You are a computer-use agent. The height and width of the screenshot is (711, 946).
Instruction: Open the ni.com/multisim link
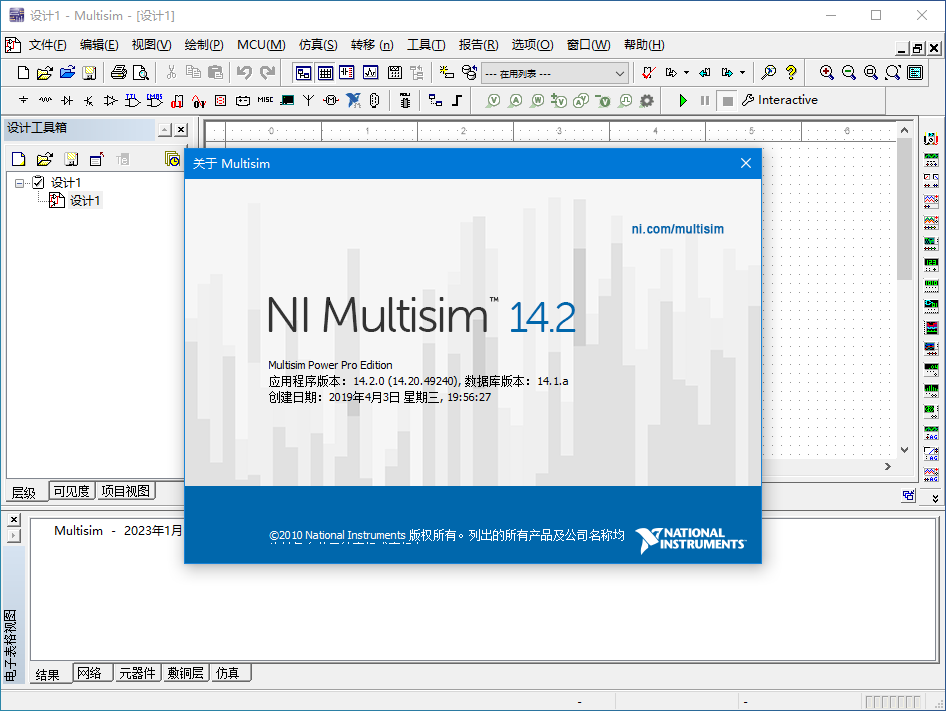678,229
